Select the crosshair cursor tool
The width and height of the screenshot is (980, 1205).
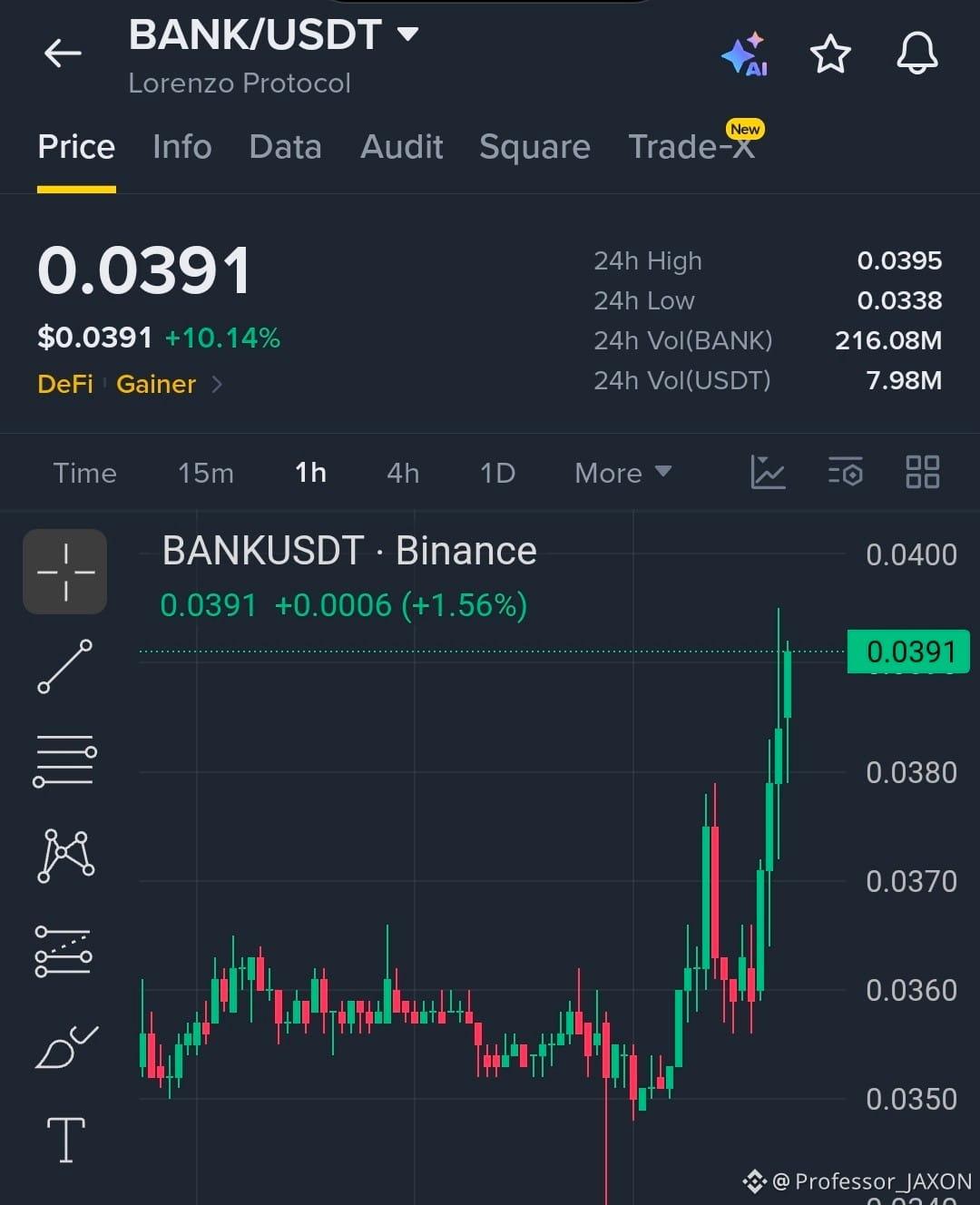(x=65, y=572)
